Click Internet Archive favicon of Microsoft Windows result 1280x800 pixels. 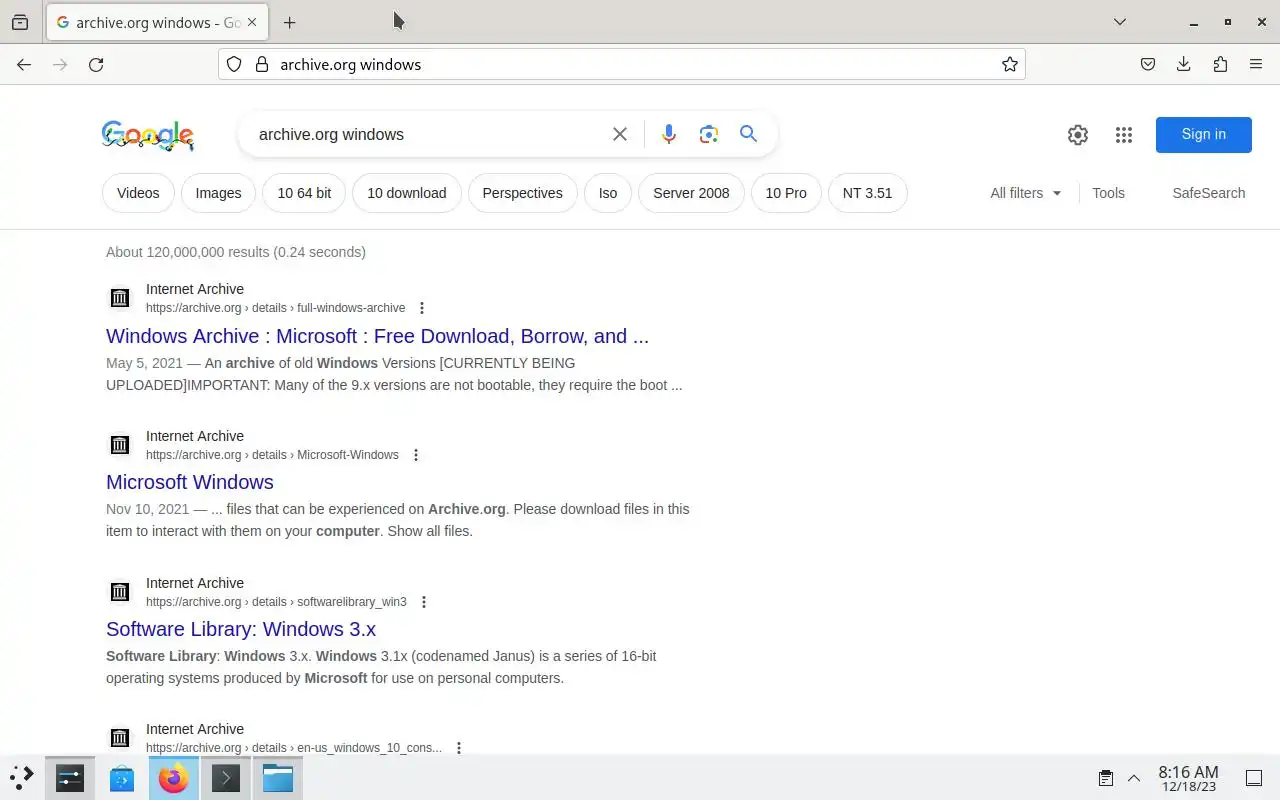click(120, 445)
